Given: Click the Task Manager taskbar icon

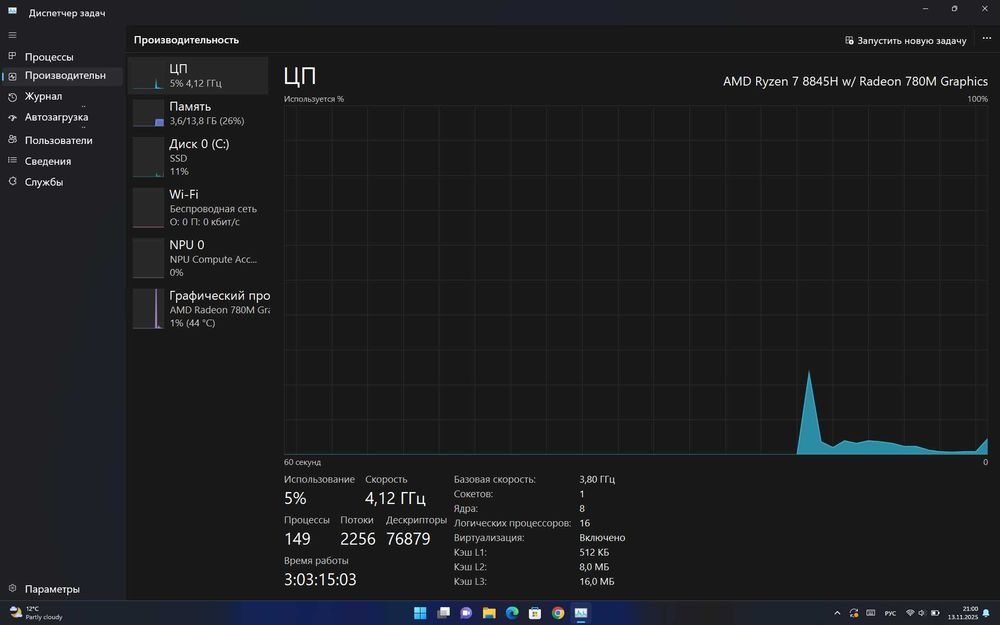Looking at the screenshot, I should click(x=581, y=613).
